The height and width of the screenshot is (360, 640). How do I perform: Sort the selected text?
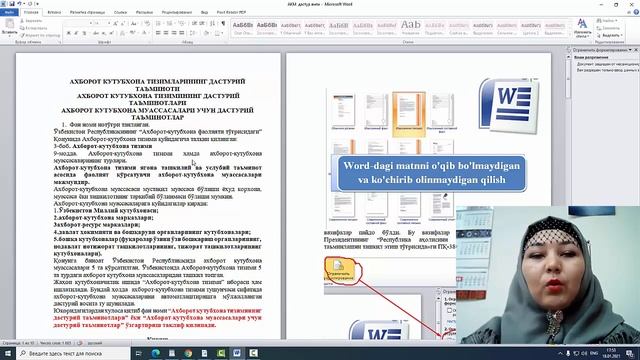point(212,23)
